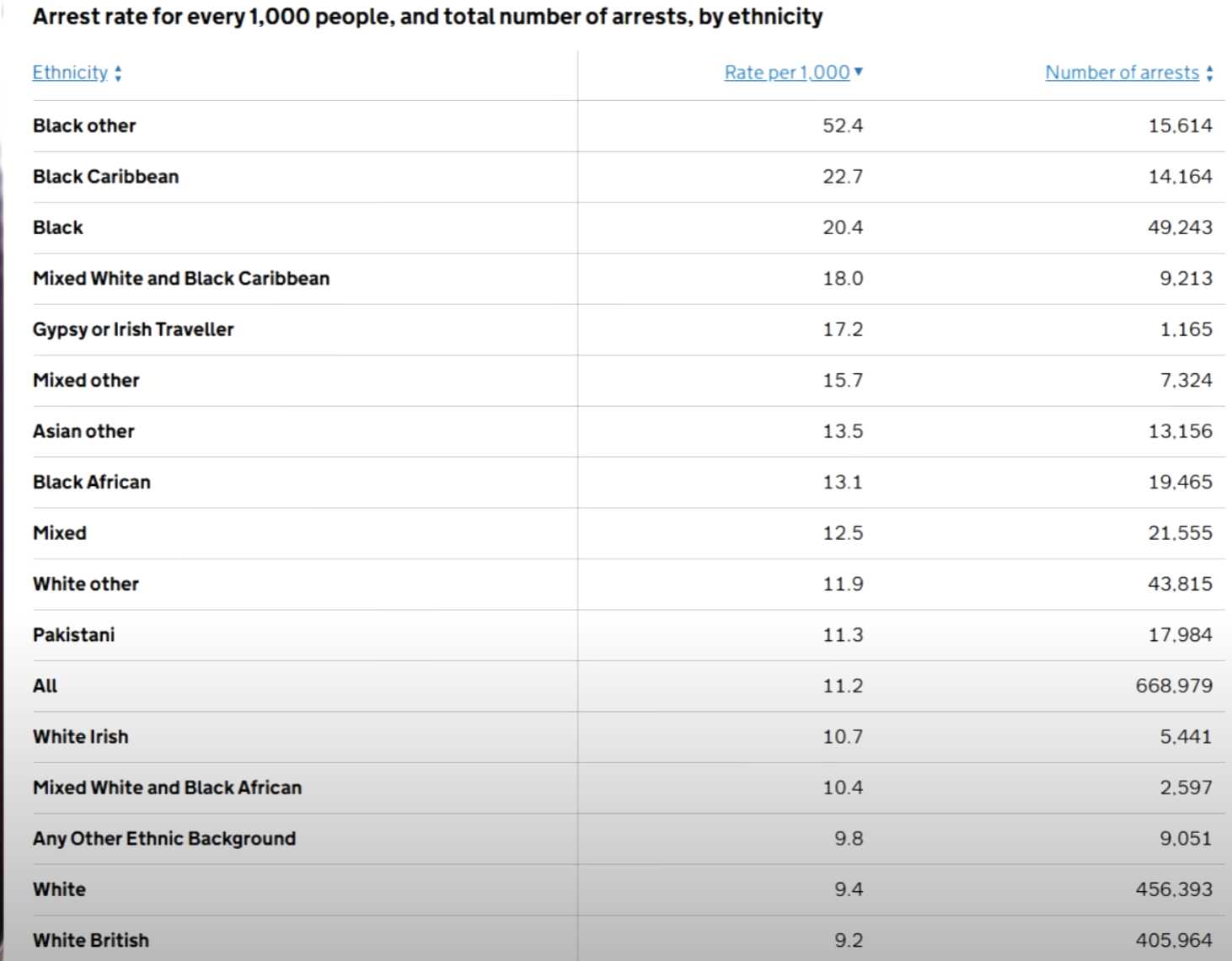Click the table title about arrest rate
Viewport: 1232px width, 961px height.
coord(428,17)
